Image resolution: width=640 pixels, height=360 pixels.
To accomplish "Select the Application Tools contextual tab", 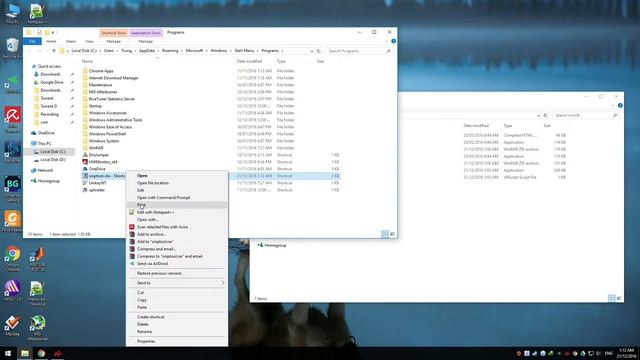I will pyautogui.click(x=146, y=33).
